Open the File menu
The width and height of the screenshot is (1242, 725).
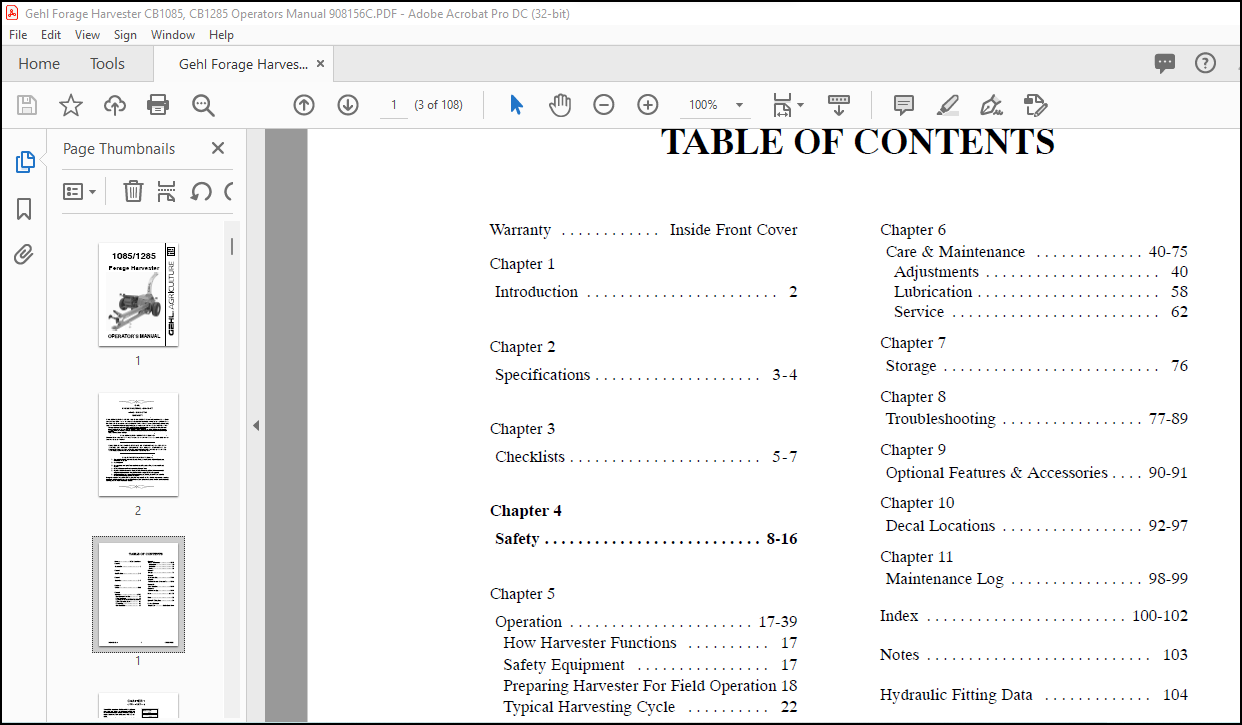point(18,34)
